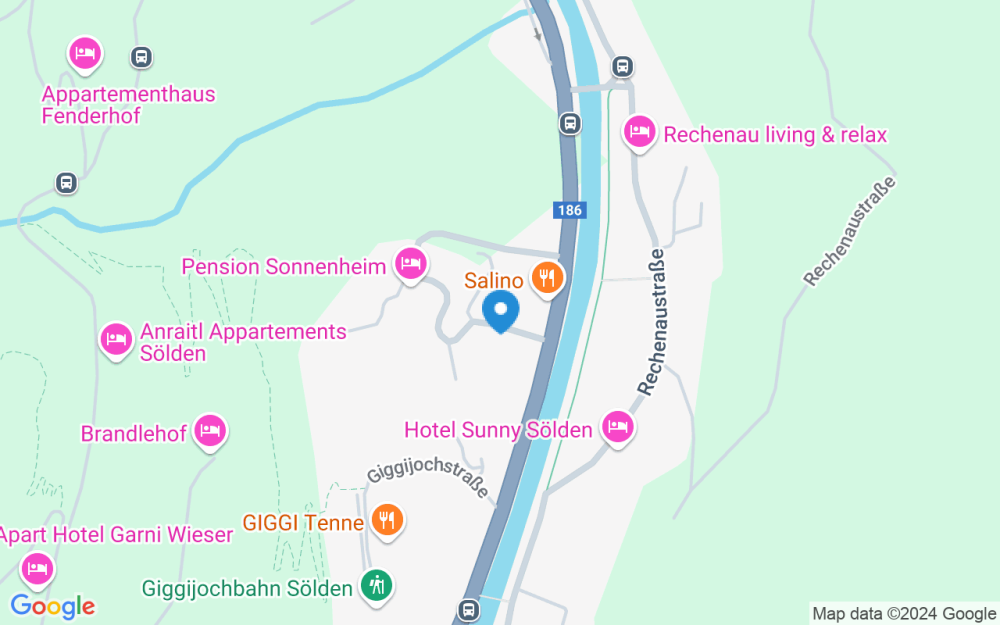Select the Rechenau living & relax hotel pin
Viewport: 1000px width, 625px height.
(x=640, y=133)
